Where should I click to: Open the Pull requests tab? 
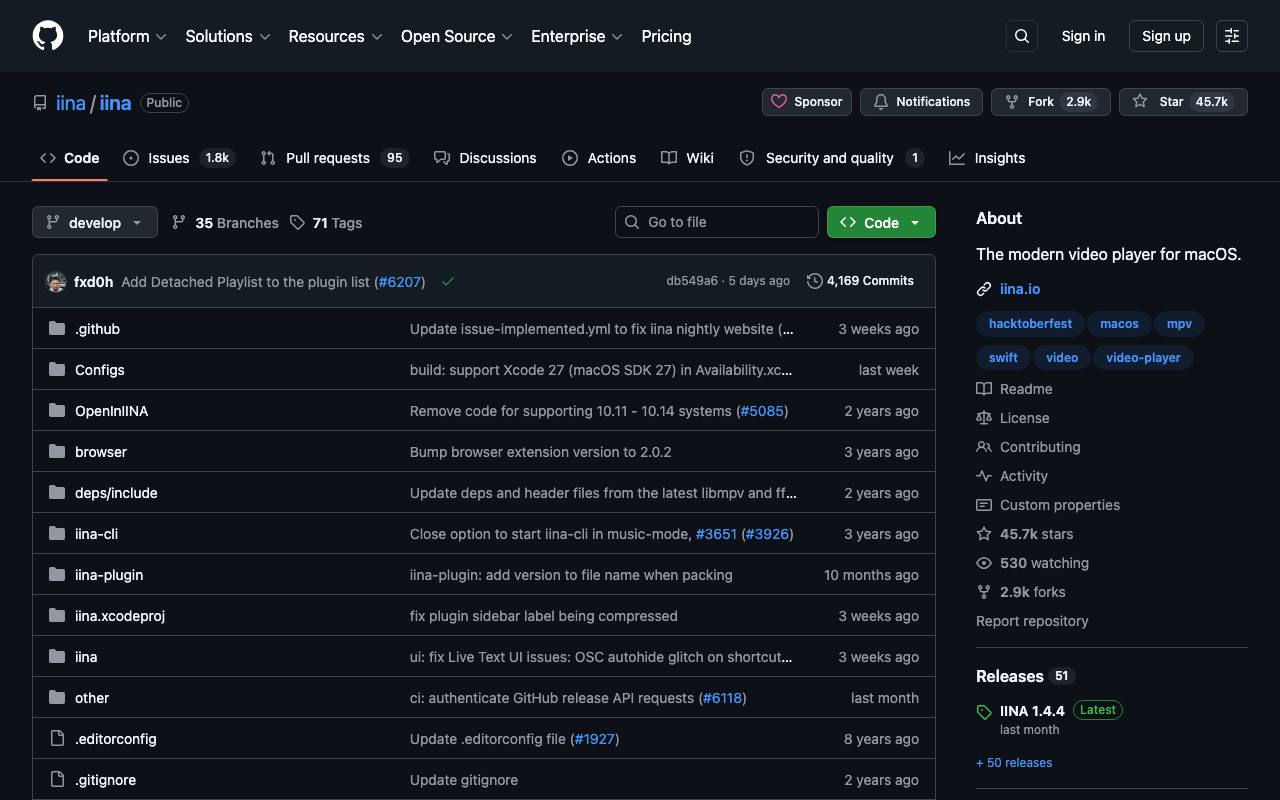pyautogui.click(x=335, y=158)
